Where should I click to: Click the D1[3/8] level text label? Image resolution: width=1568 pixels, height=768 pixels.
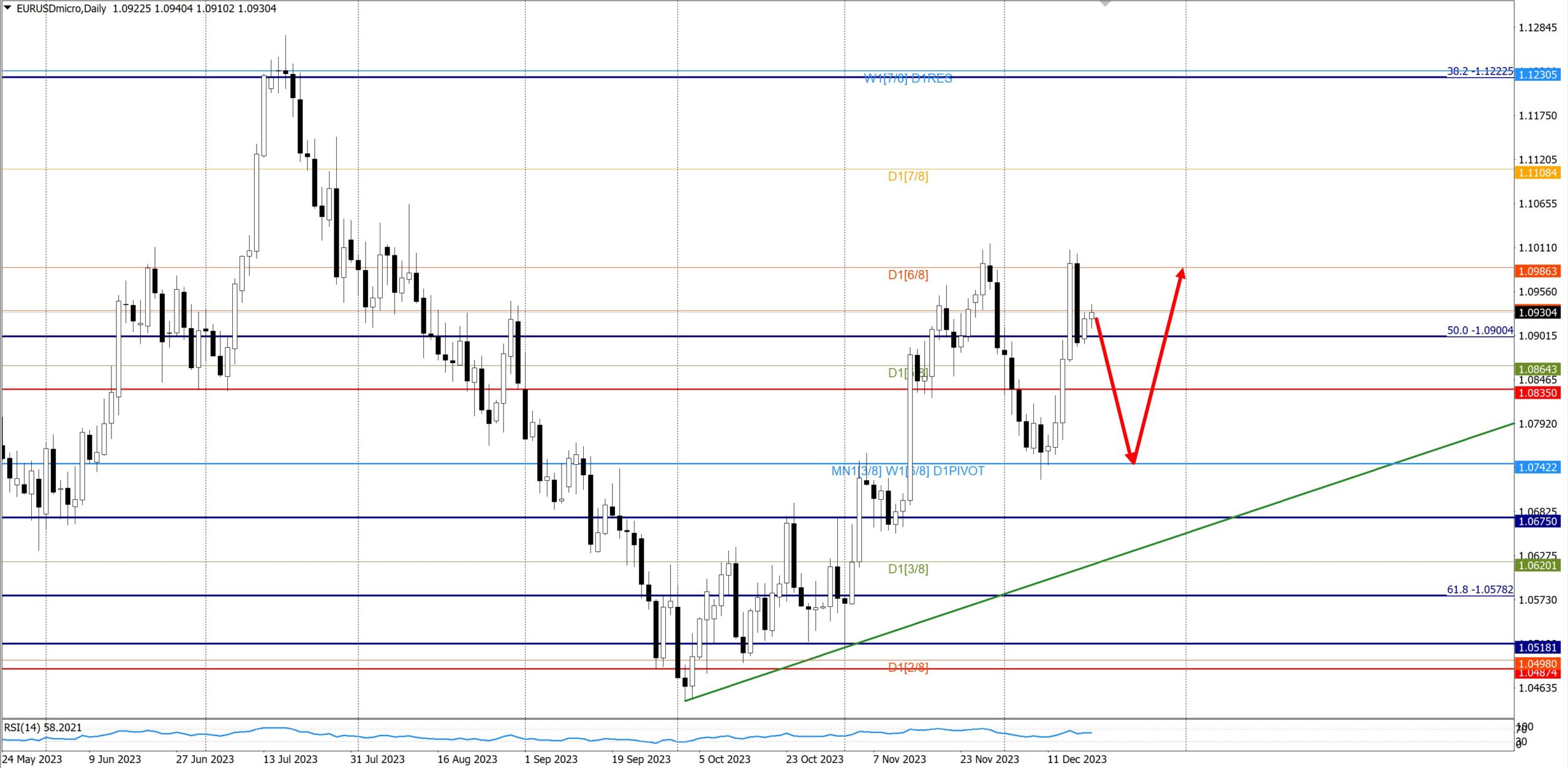pos(908,569)
